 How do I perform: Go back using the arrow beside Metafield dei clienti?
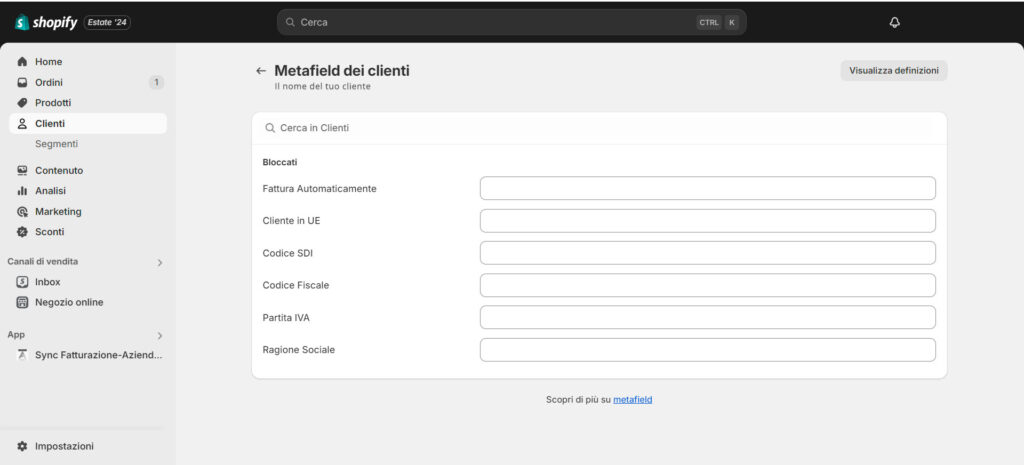261,71
